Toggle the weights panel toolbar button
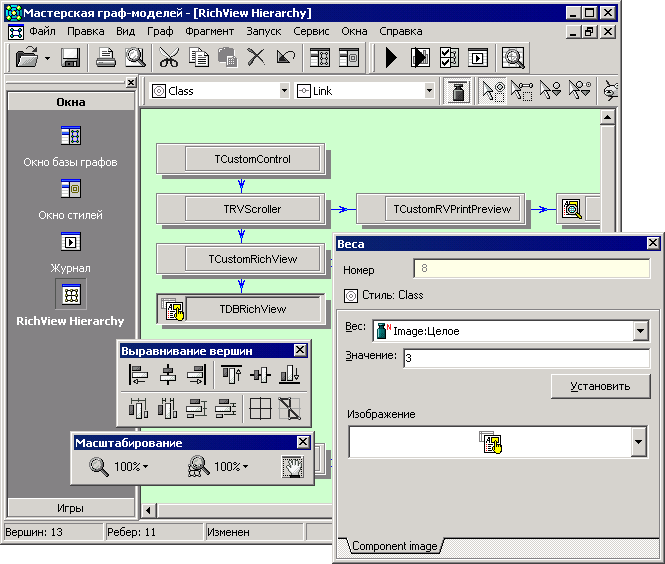This screenshot has width=665, height=564. (459, 91)
